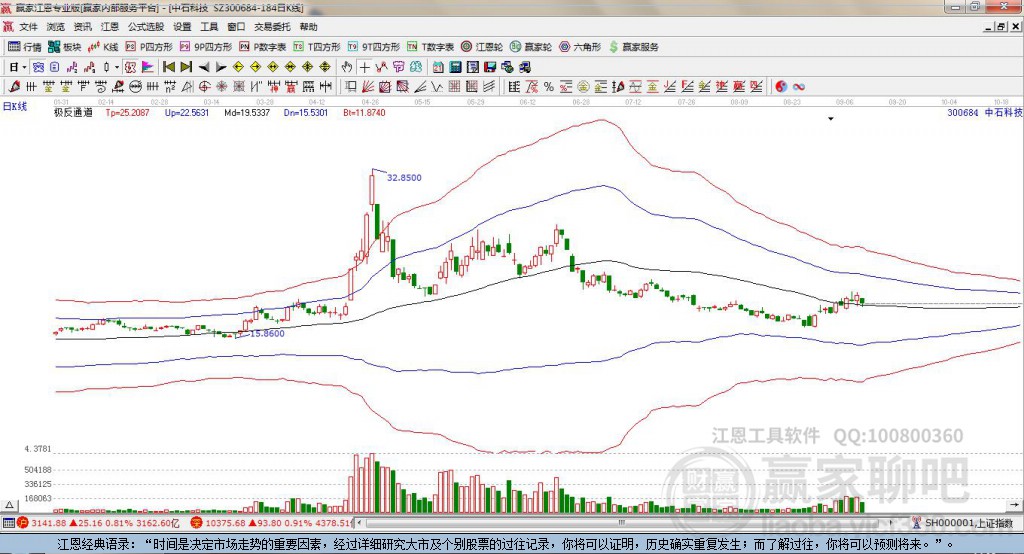This screenshot has height=554, width=1024.
Task: Open the 文件 menu
Action: click(28, 27)
